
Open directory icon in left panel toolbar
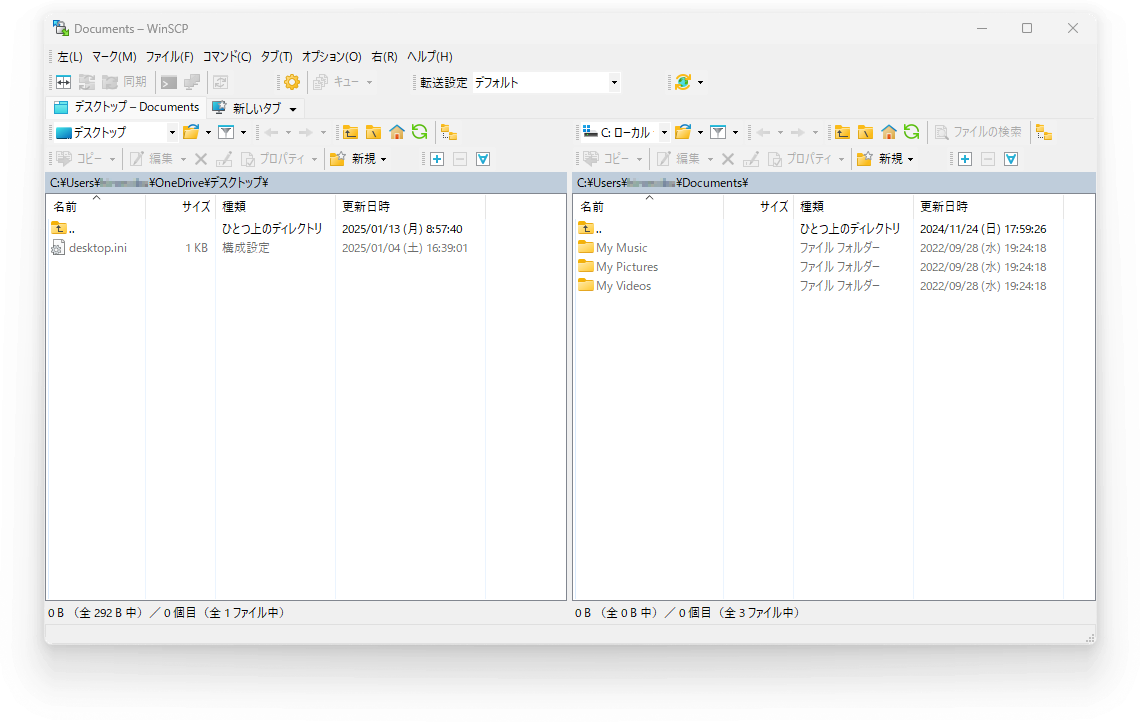tap(191, 132)
